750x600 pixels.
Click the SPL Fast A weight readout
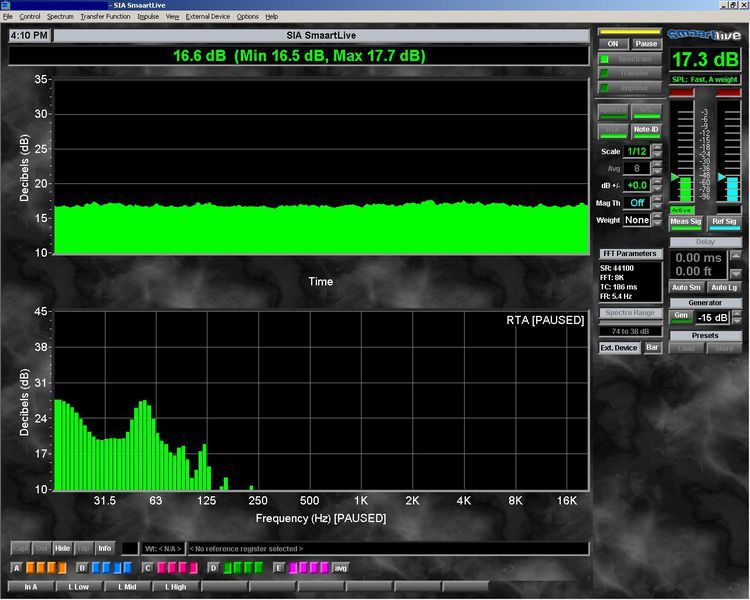tap(705, 79)
